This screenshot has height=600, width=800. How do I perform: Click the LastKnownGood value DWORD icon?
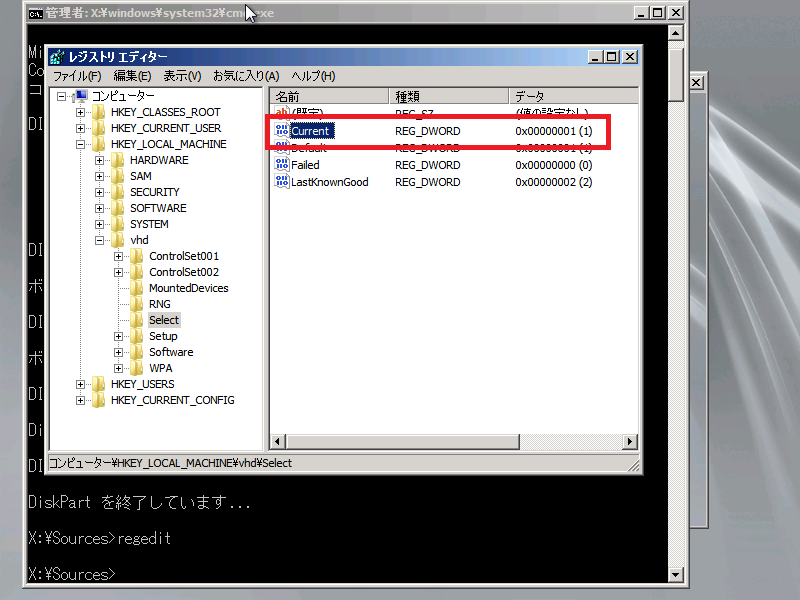click(282, 182)
